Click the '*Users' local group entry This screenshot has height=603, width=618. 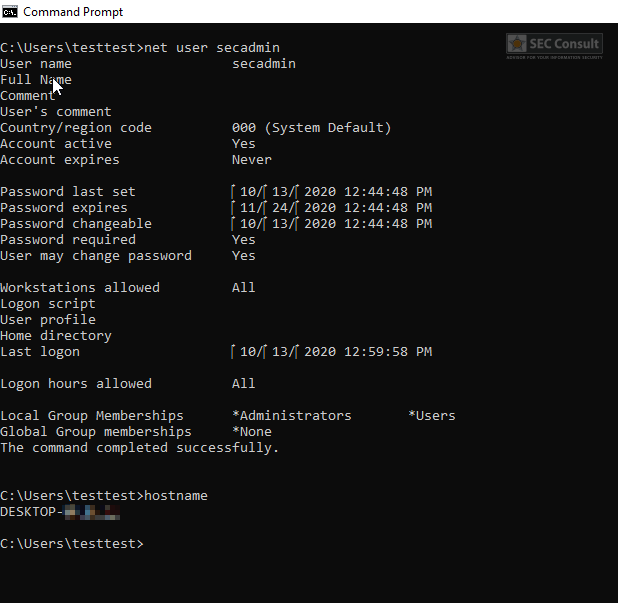[x=431, y=416]
